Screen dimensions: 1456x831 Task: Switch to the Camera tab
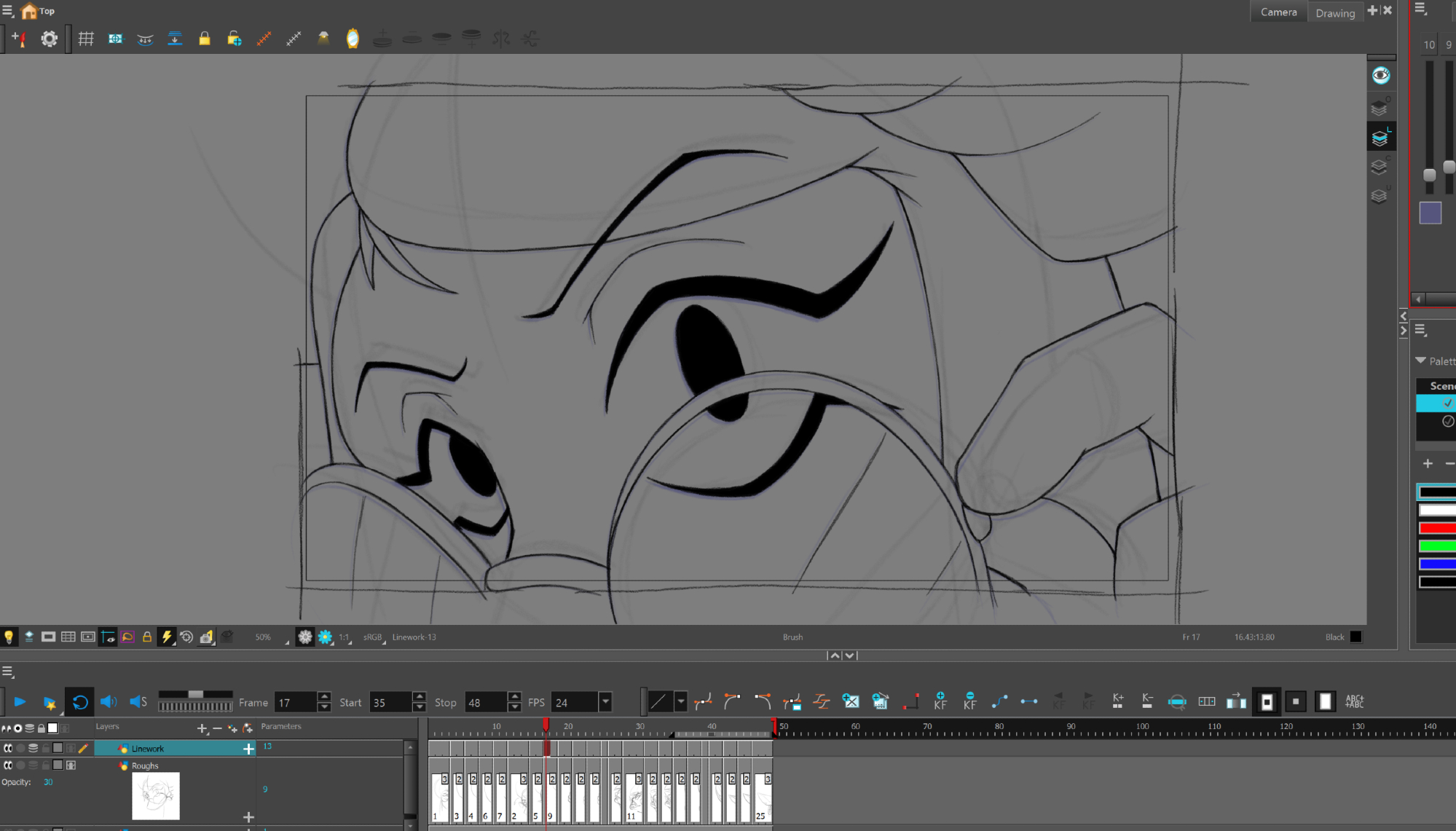pos(1278,12)
